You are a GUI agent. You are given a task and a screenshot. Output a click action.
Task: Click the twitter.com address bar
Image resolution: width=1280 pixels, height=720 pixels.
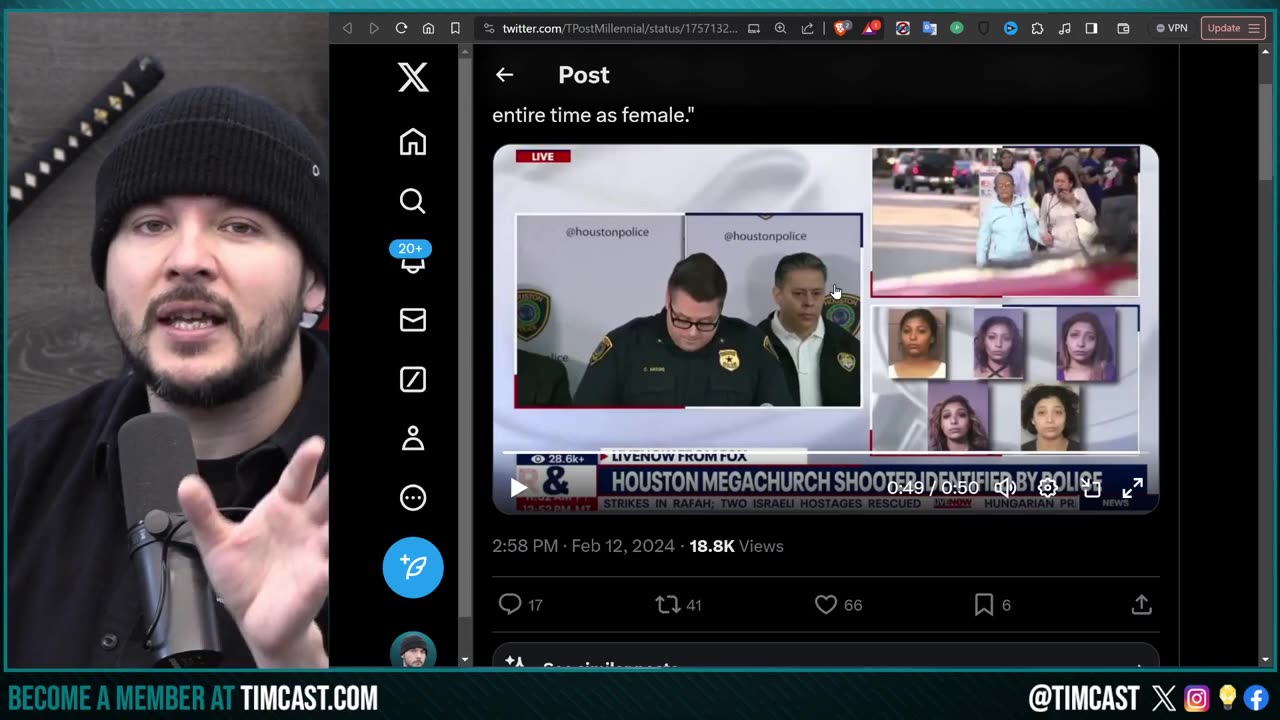pyautogui.click(x=619, y=28)
